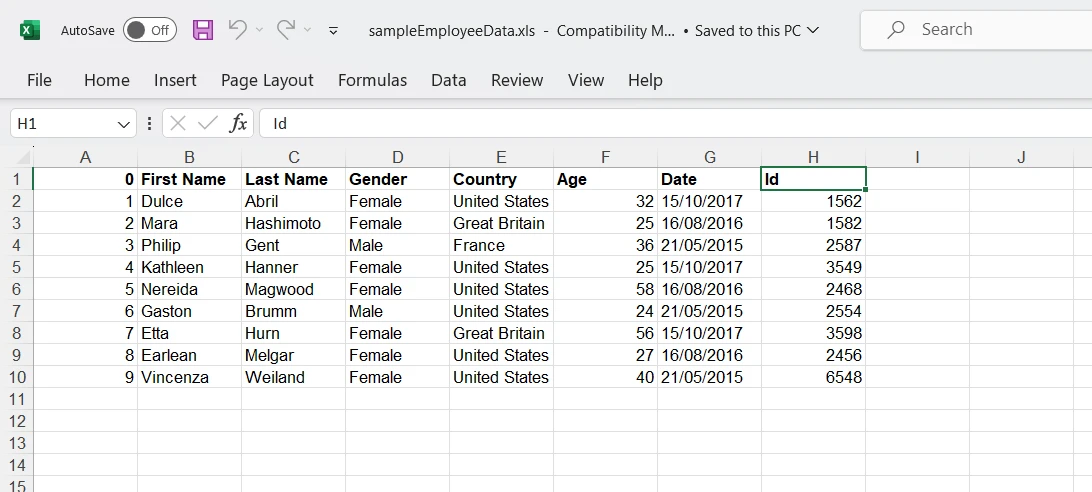Click the Excel app logo icon

point(30,30)
